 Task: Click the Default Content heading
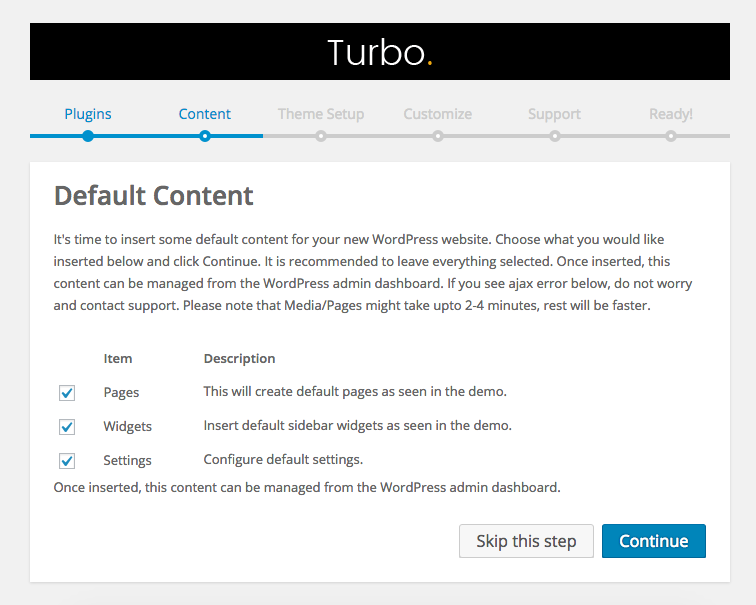click(x=153, y=196)
